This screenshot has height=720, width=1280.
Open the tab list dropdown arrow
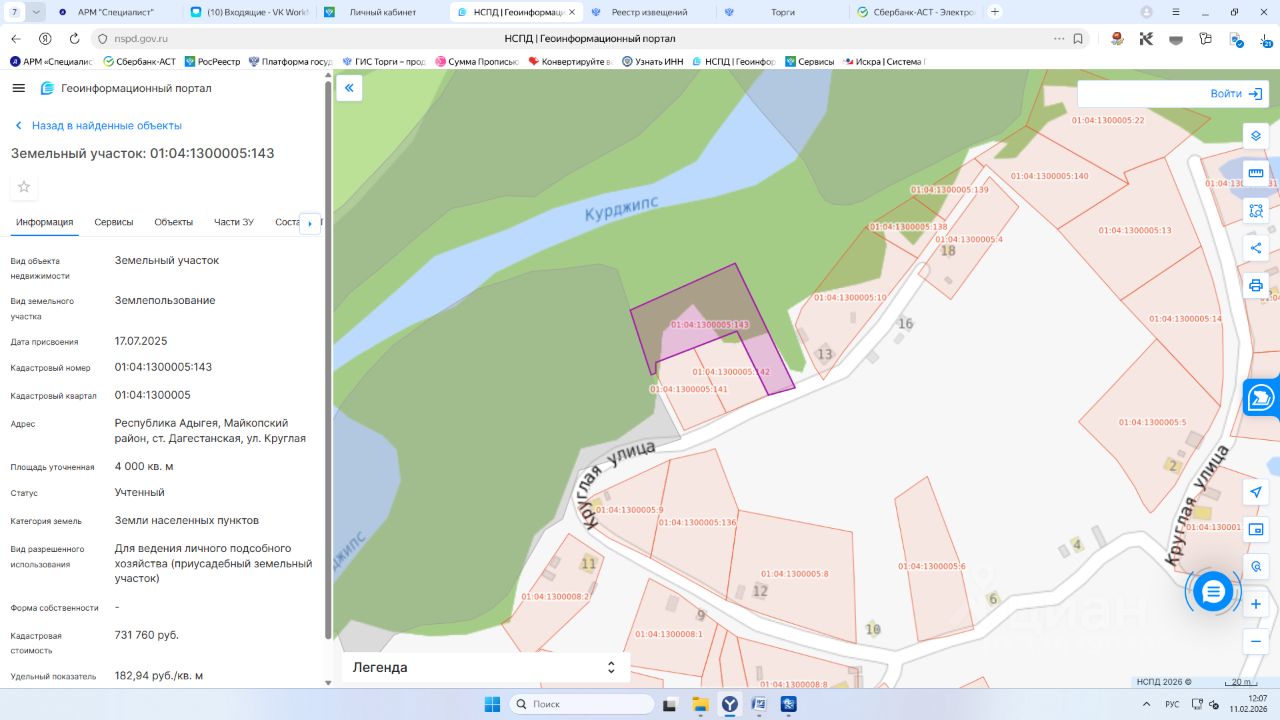(37, 12)
